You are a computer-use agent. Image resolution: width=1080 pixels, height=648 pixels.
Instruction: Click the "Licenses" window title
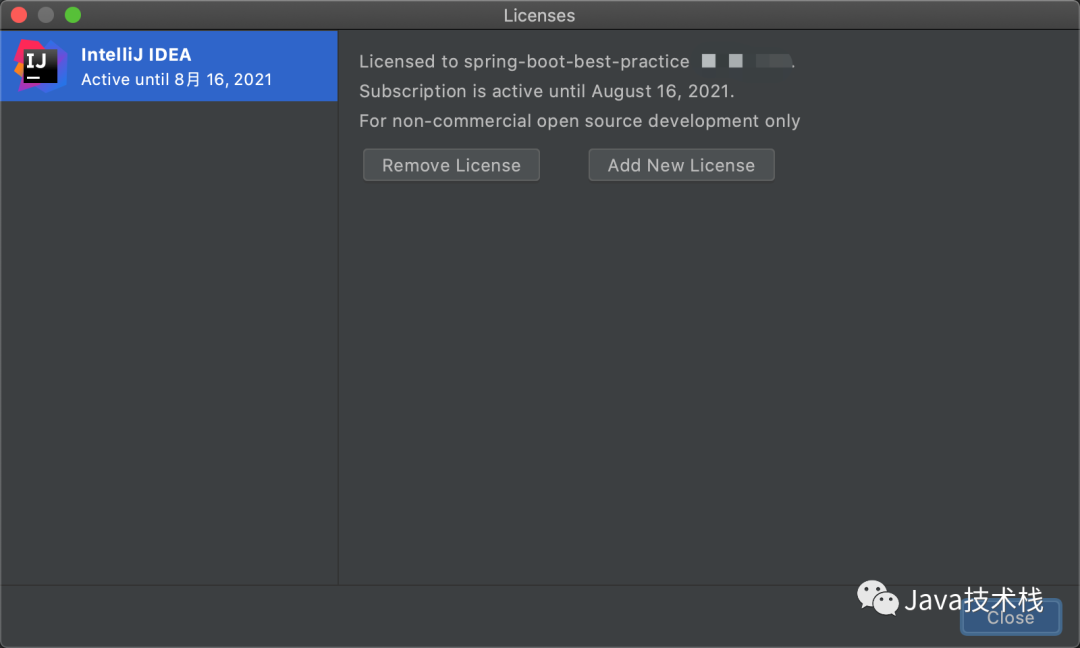coord(539,15)
